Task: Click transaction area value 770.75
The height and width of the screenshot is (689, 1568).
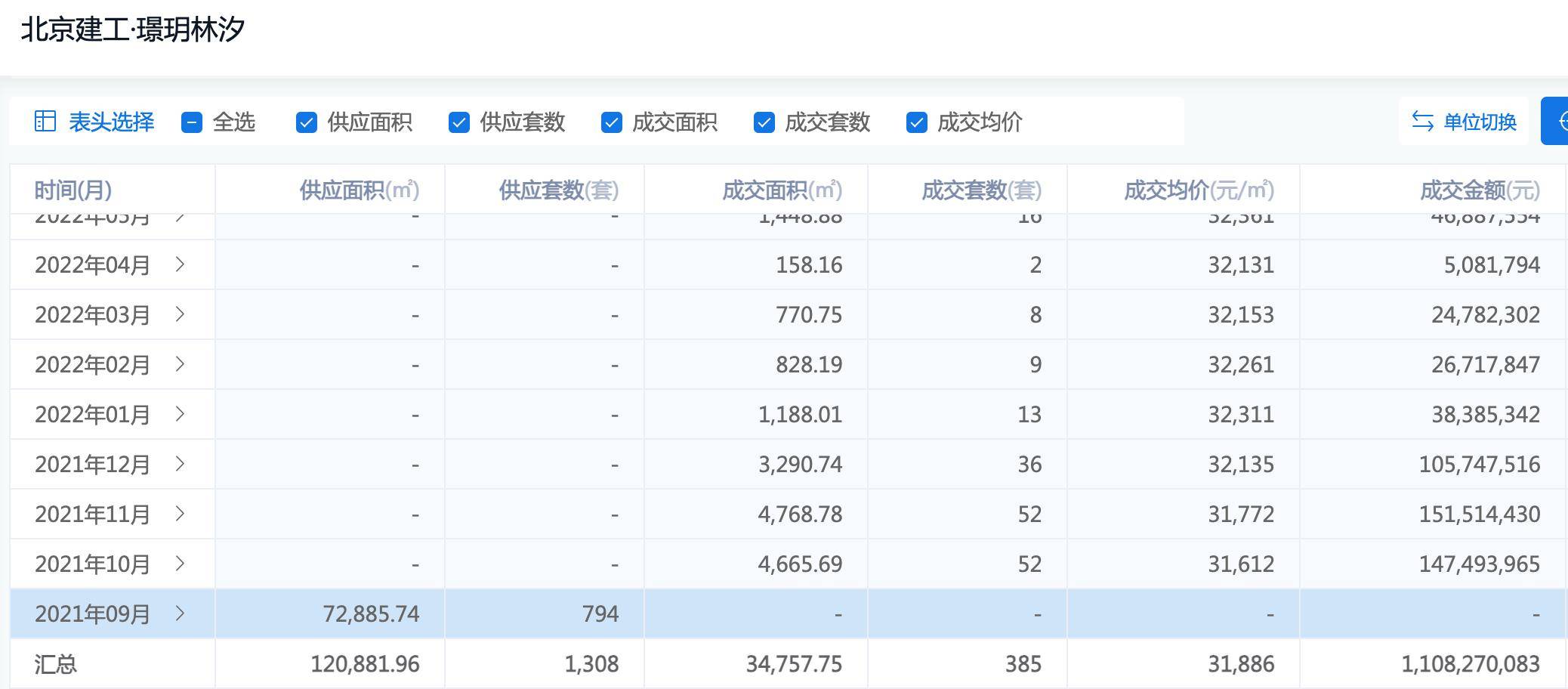Action: (809, 314)
